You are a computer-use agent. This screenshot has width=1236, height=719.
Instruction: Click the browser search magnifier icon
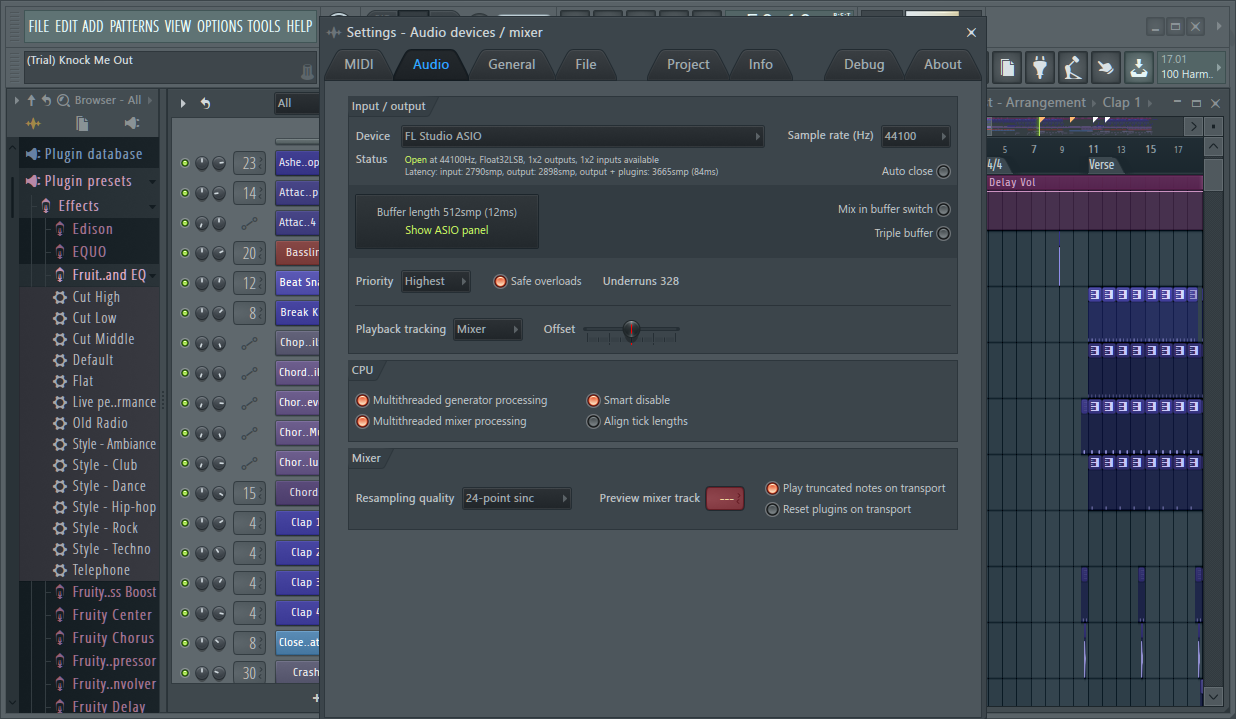(x=63, y=100)
